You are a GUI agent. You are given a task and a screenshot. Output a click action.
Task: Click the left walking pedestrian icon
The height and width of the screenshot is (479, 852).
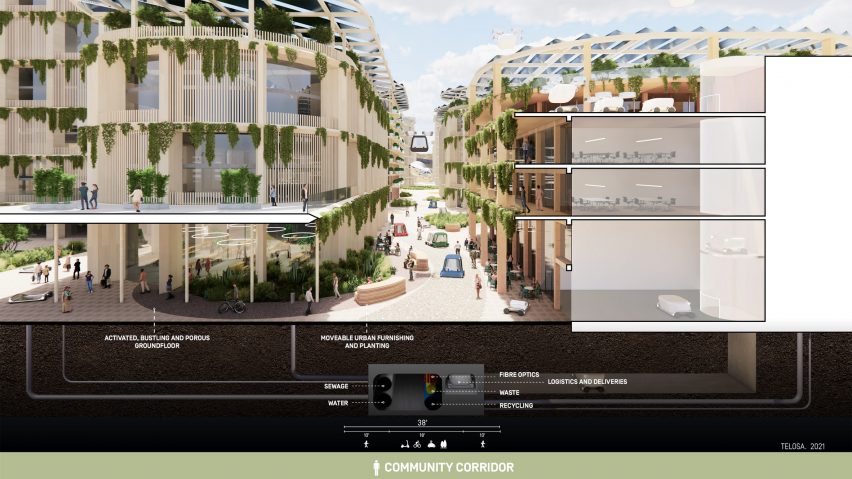[x=366, y=444]
